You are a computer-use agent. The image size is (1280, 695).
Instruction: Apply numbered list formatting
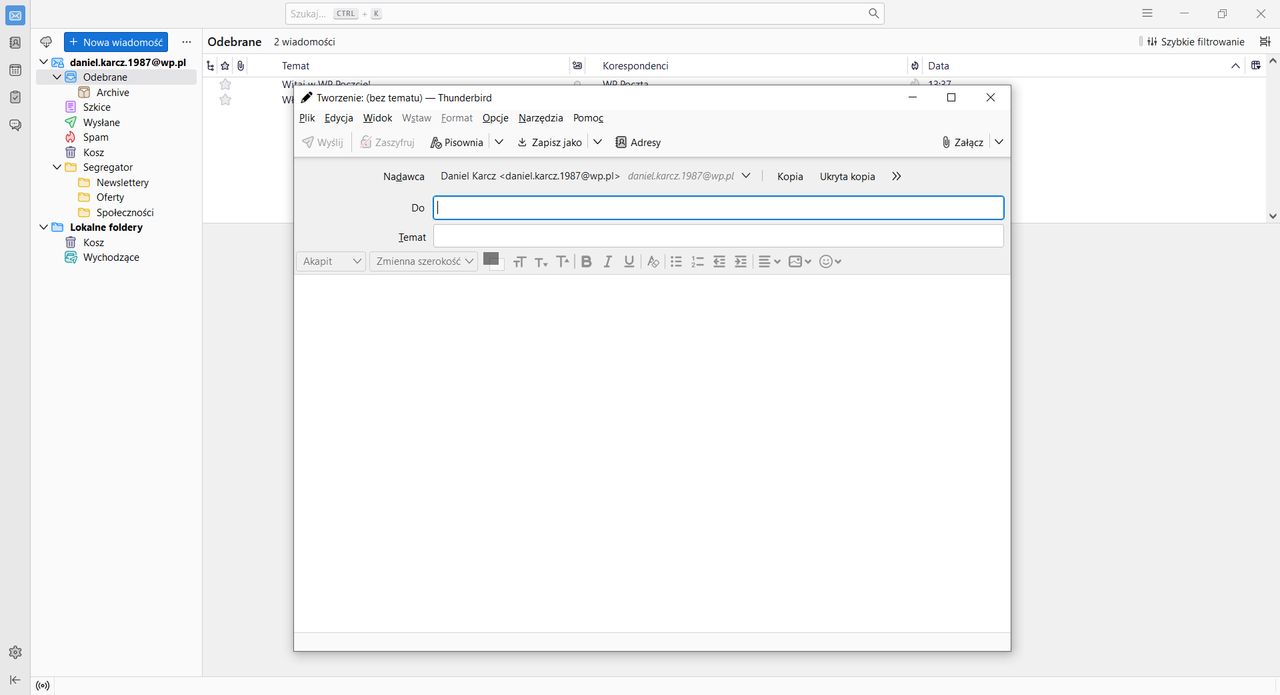tap(698, 261)
